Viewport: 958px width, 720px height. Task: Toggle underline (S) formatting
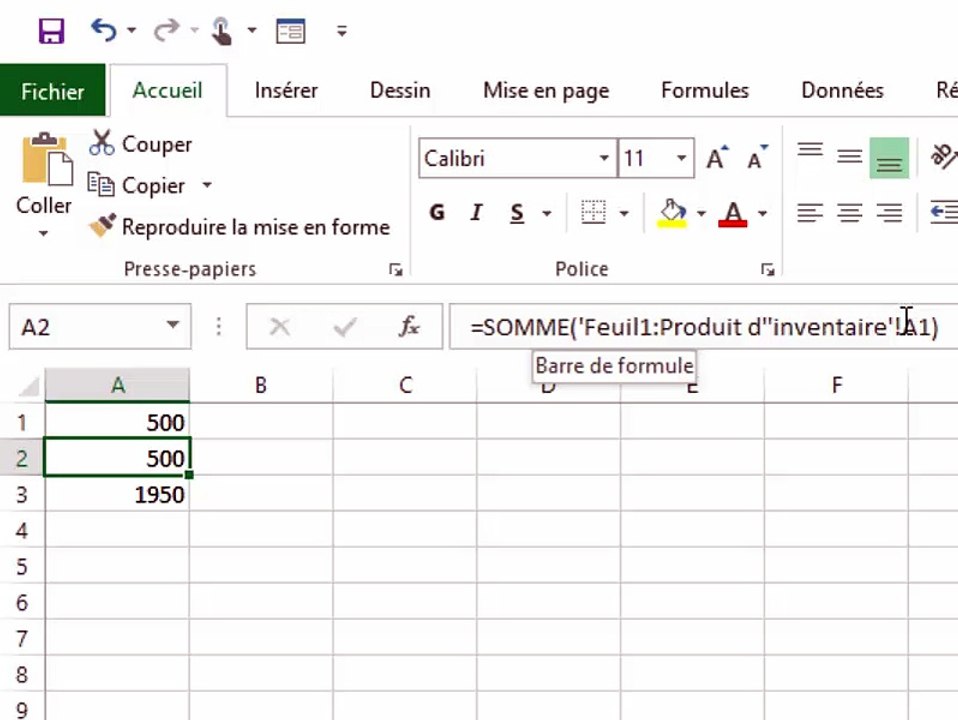tap(517, 213)
